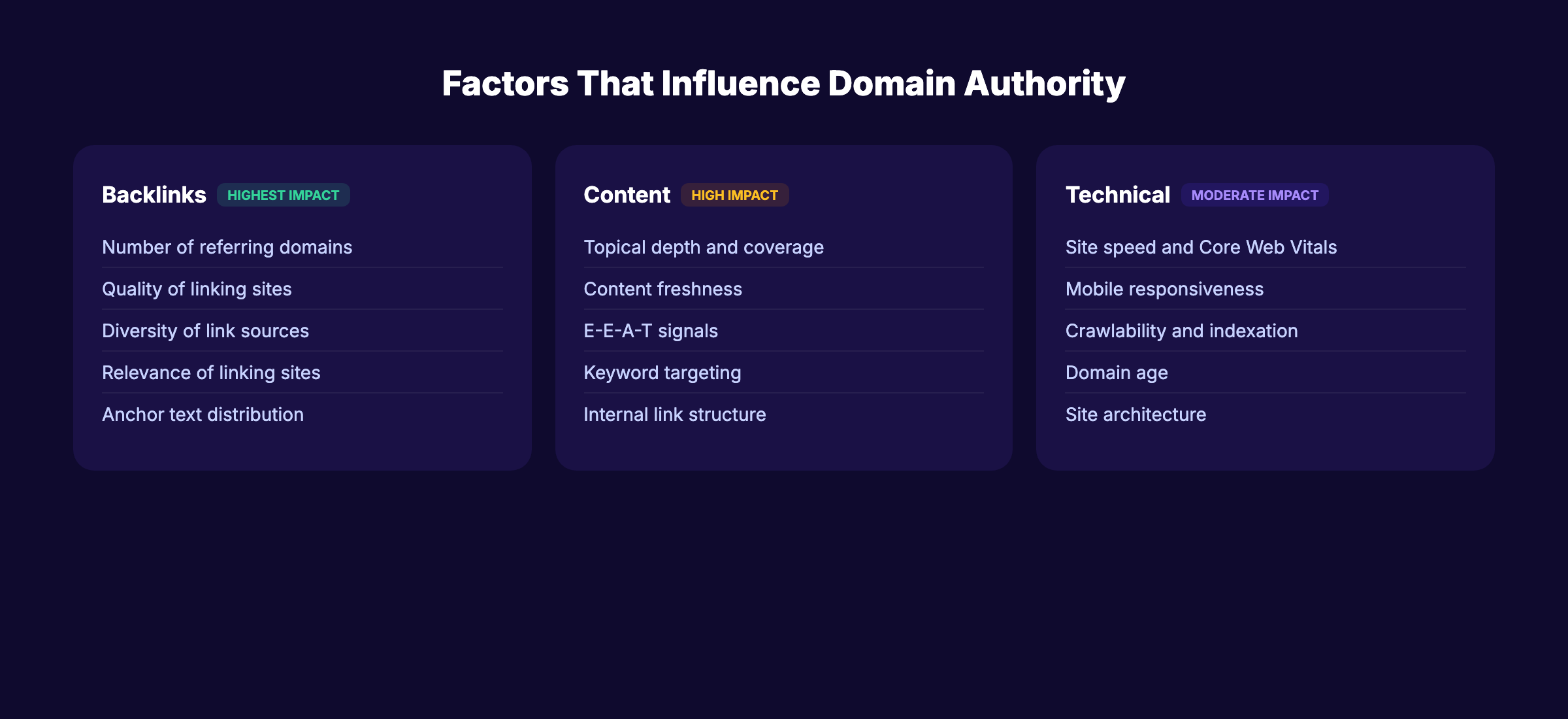This screenshot has width=1568, height=719.
Task: Select 'Quality of linking sites'
Action: [197, 289]
